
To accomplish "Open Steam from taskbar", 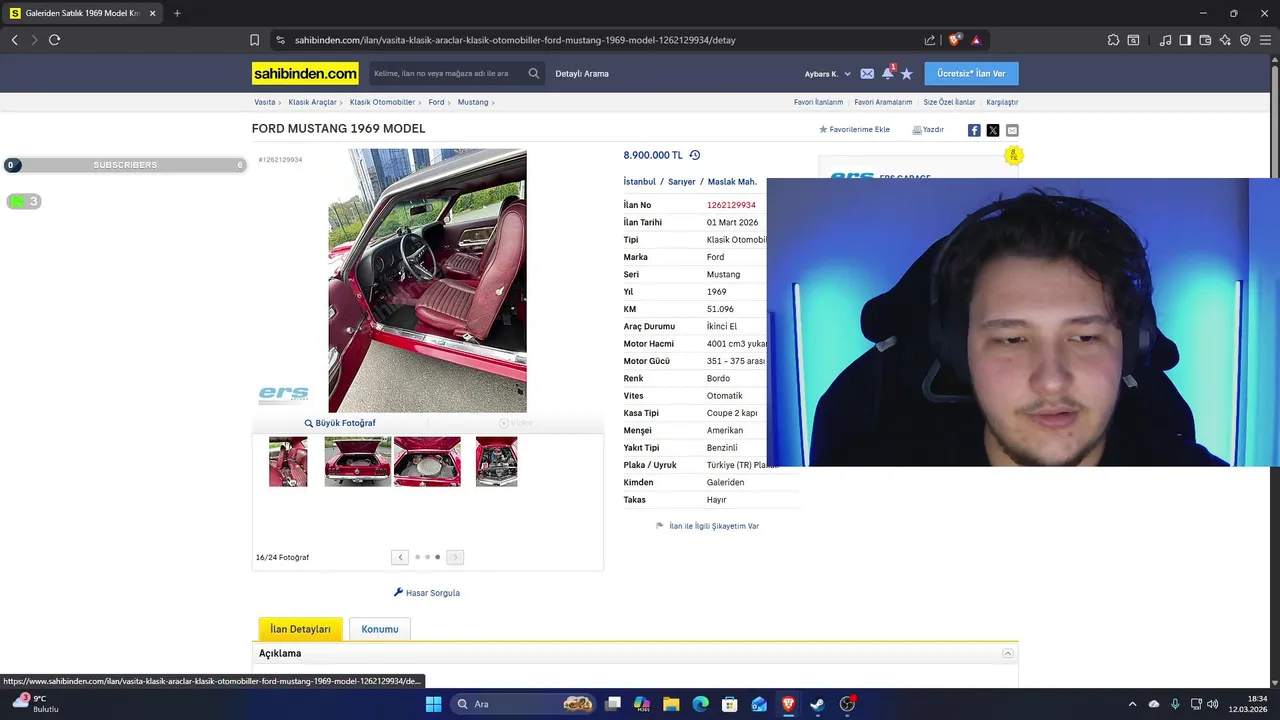I will coord(817,704).
